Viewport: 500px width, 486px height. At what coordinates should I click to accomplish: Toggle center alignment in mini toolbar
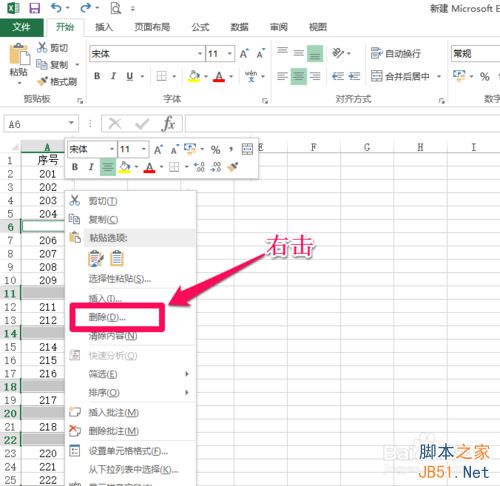click(x=108, y=167)
